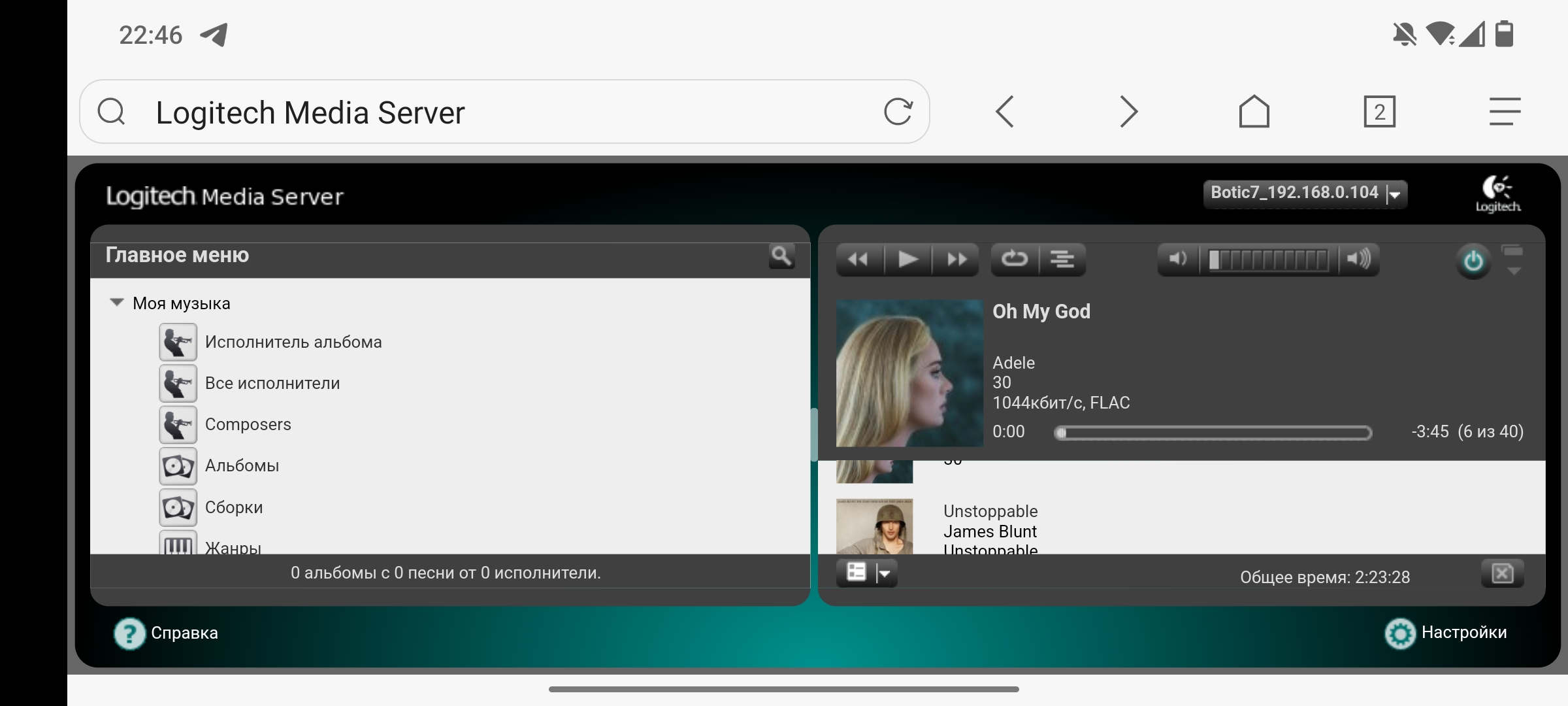Go back in the browser
The width and height of the screenshot is (1568, 706).
1005,112
